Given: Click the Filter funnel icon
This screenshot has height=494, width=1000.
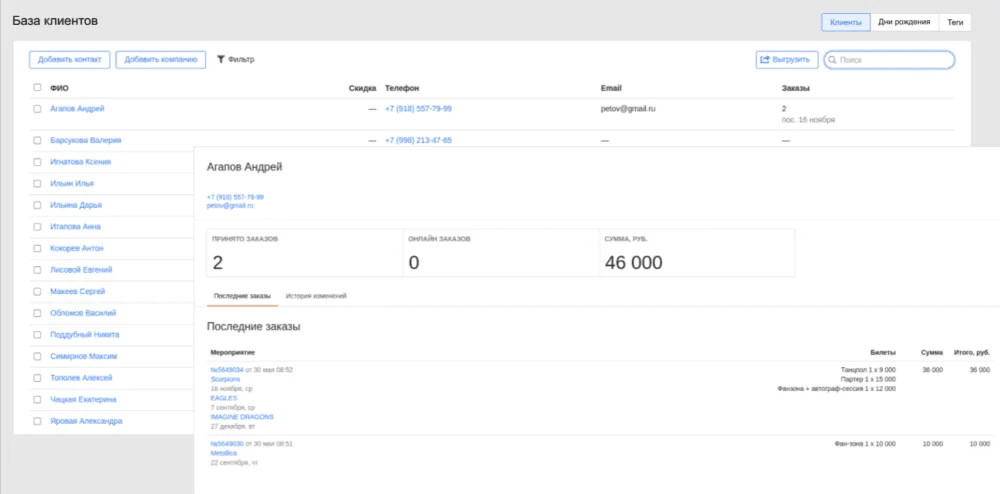Looking at the screenshot, I should [221, 60].
